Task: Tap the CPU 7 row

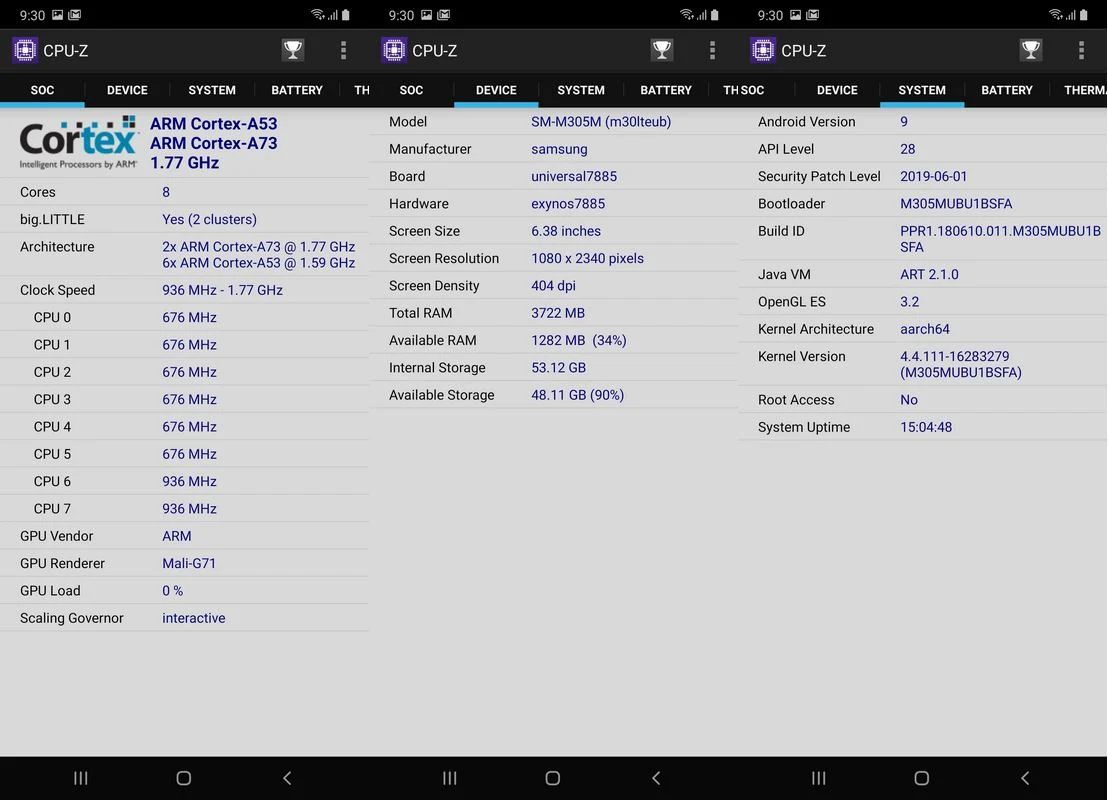Action: [184, 509]
